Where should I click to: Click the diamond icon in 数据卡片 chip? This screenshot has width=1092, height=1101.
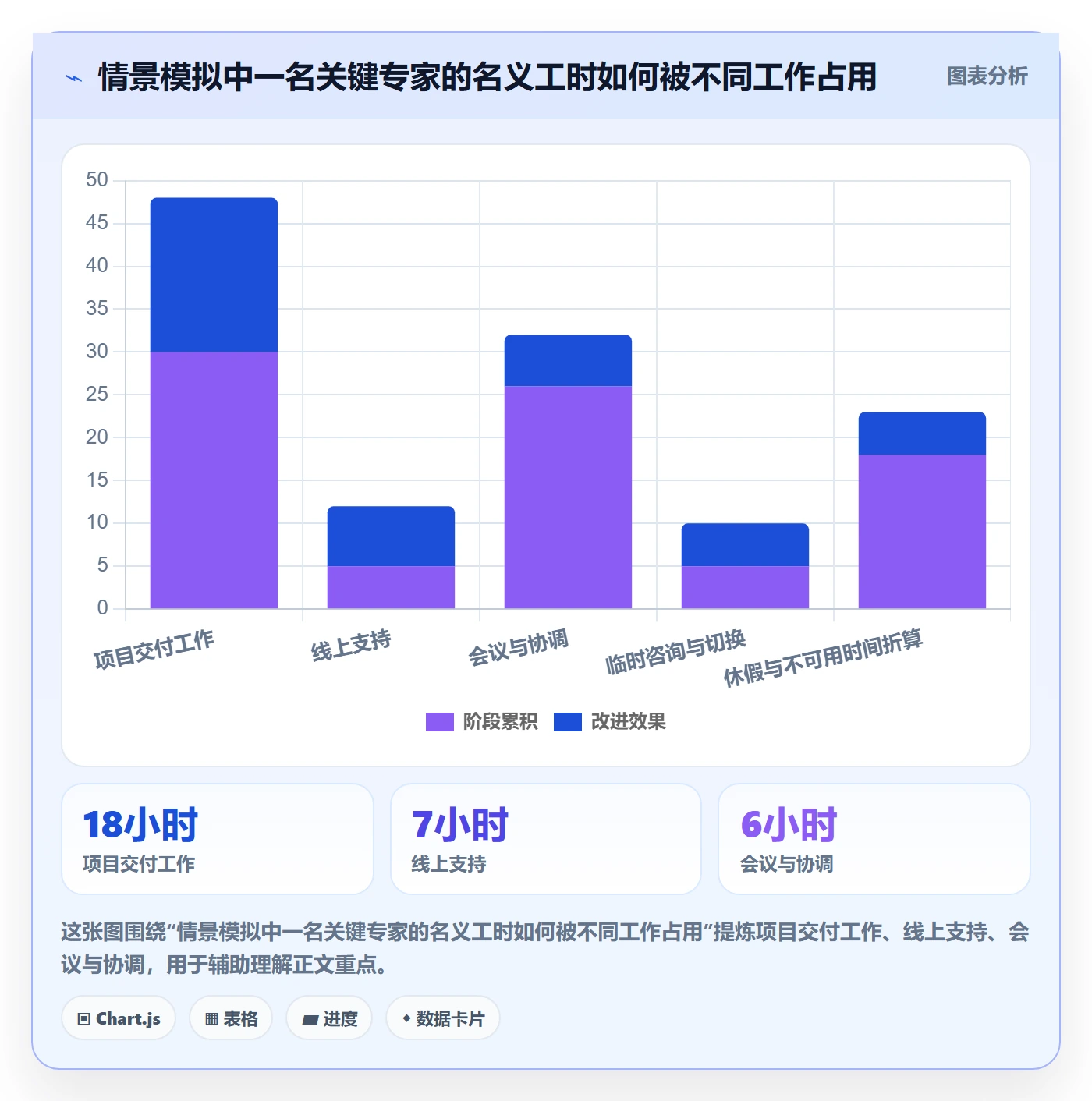(x=406, y=1018)
